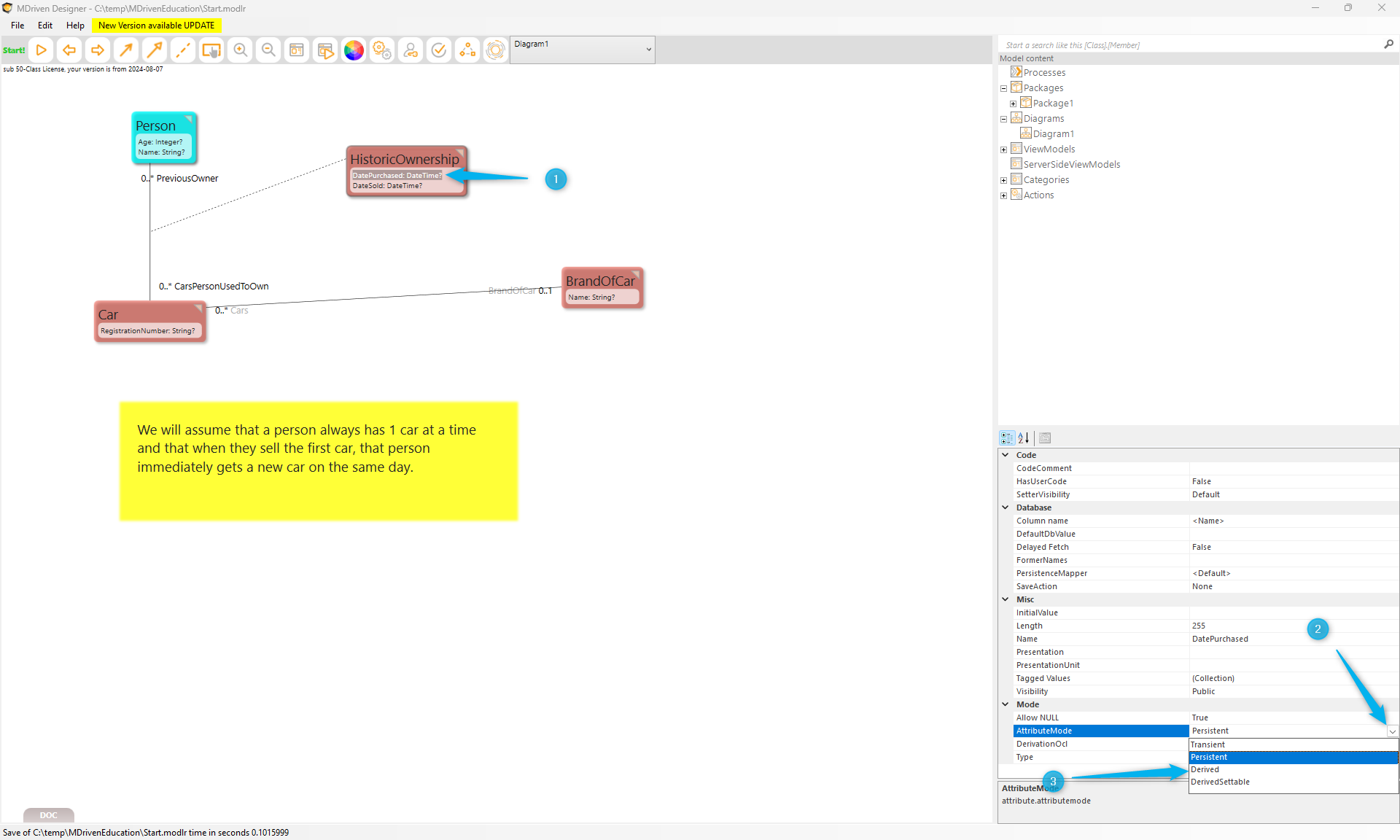Click the Play run-model toolbar icon

(x=41, y=50)
